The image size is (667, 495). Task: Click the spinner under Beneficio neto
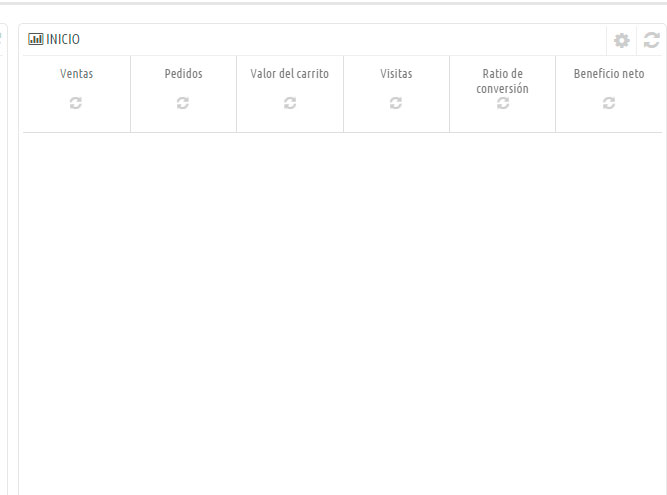coord(609,103)
